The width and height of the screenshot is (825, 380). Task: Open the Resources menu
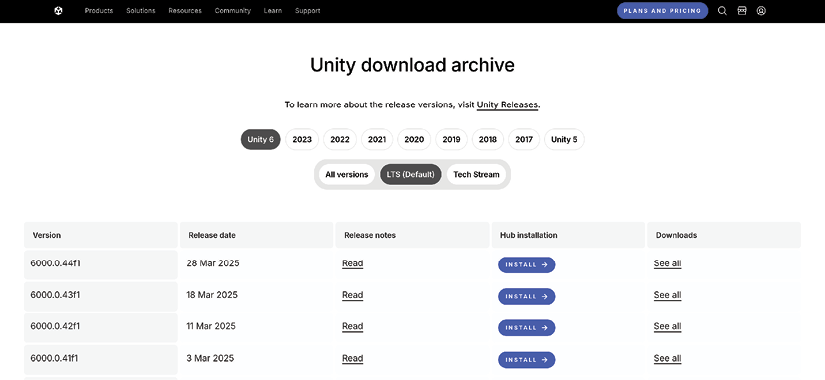tap(185, 11)
